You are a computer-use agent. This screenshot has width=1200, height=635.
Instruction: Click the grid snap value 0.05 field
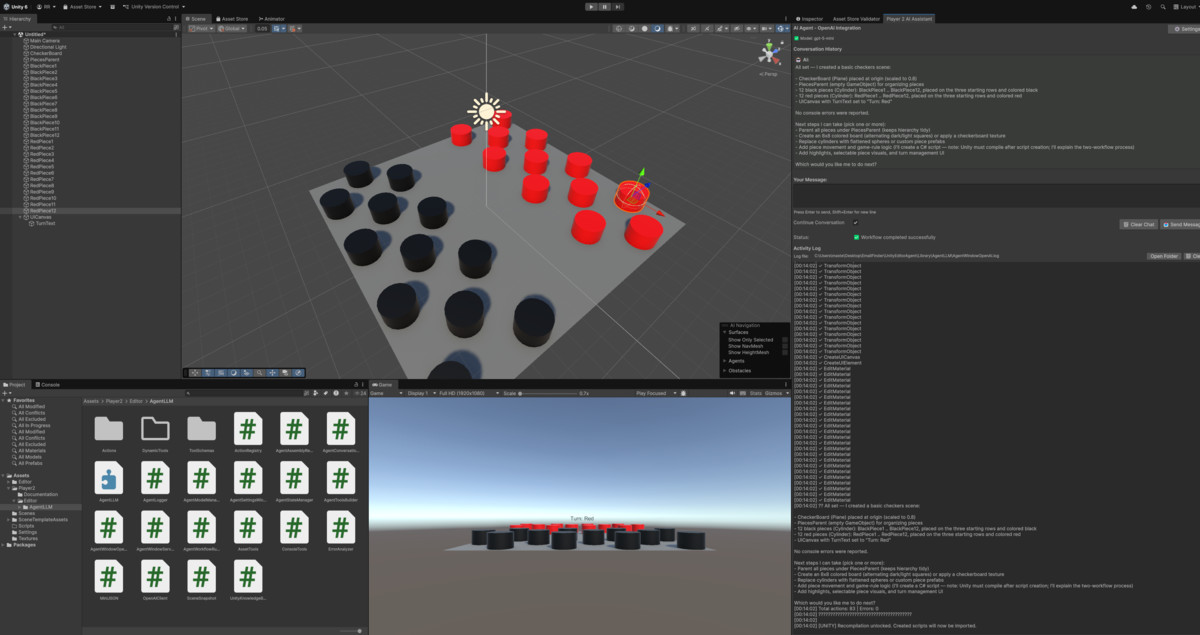point(262,28)
